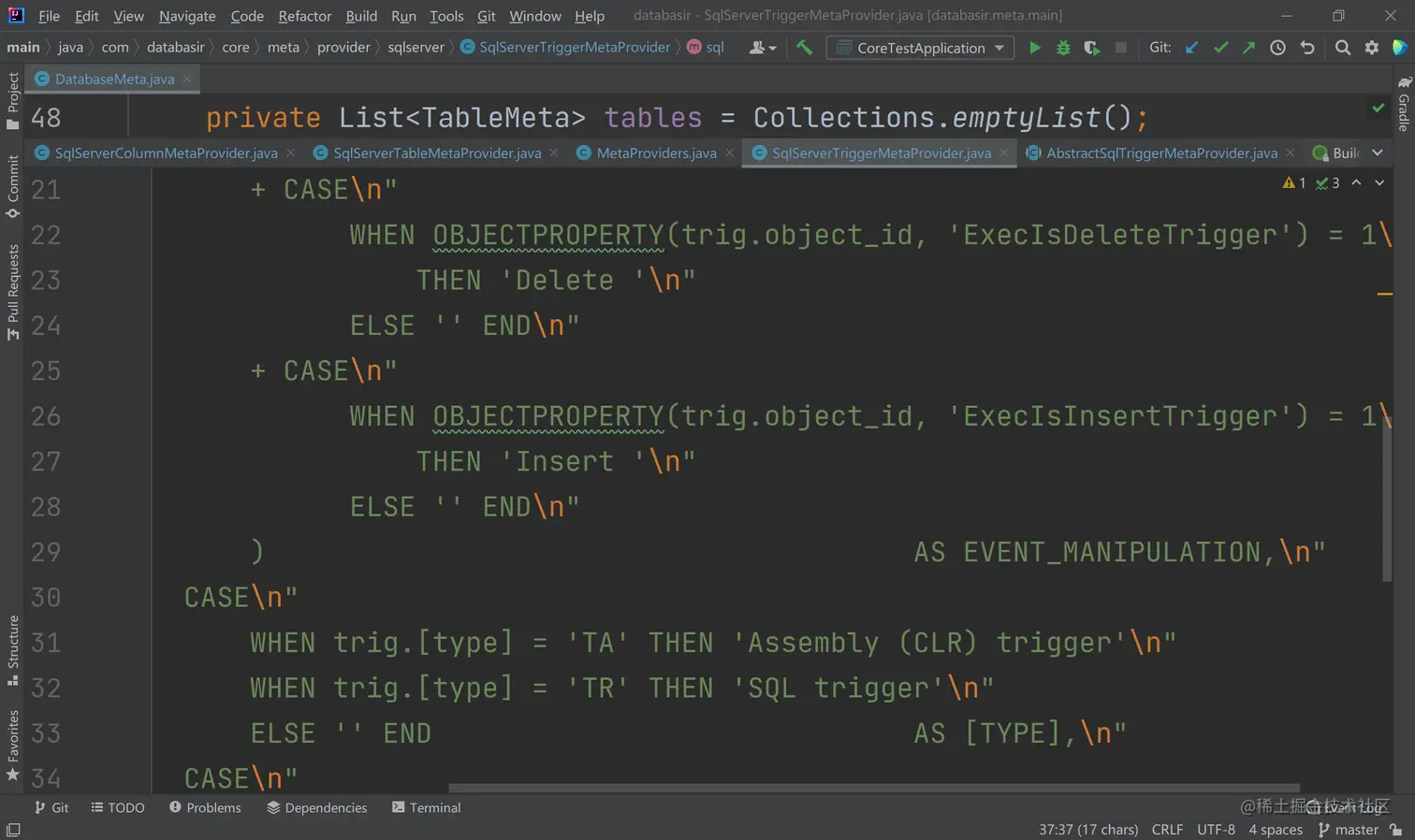1415x840 pixels.
Task: Show Git history clock icon
Action: pos(1277,47)
